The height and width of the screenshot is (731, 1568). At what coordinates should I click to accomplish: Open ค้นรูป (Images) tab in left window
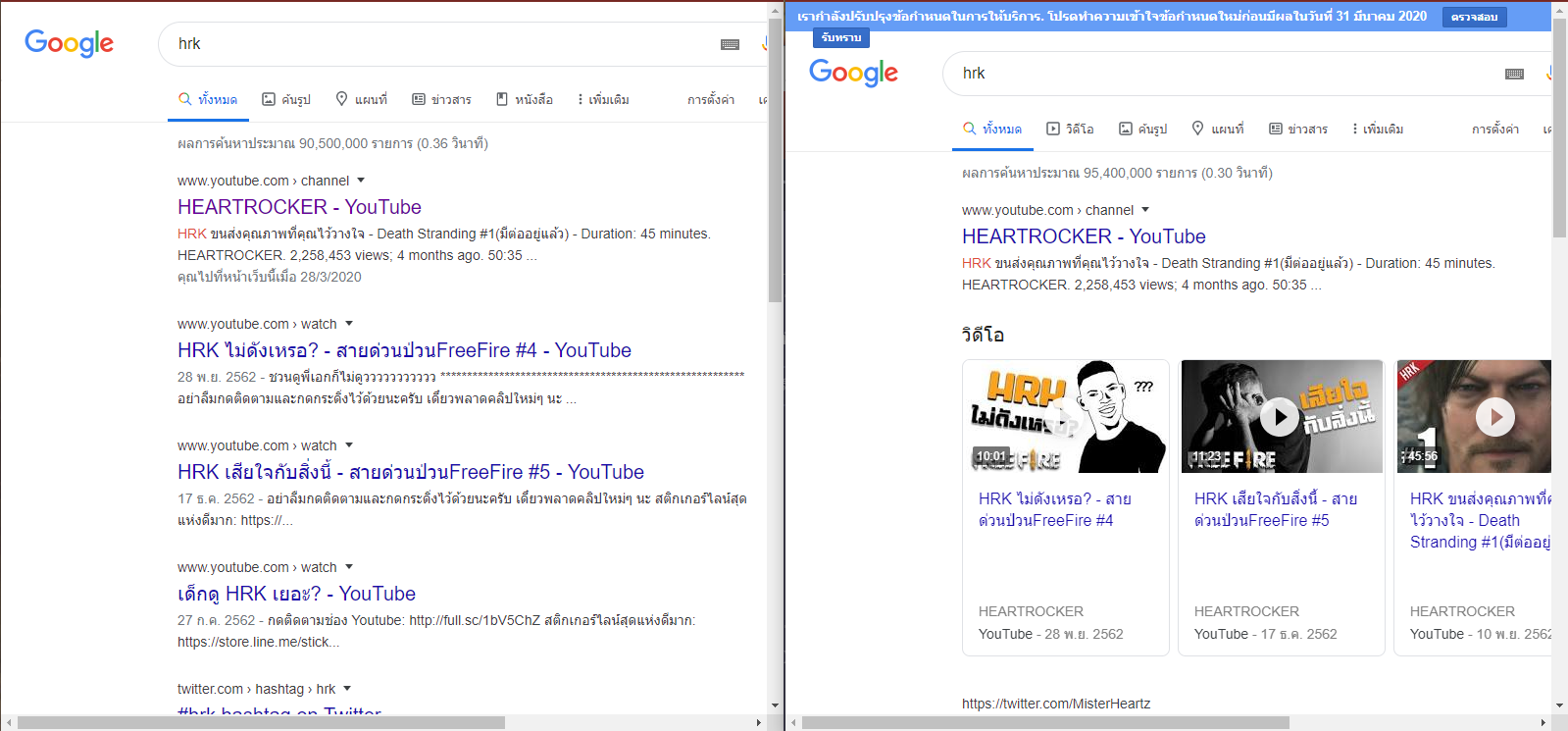coord(286,99)
